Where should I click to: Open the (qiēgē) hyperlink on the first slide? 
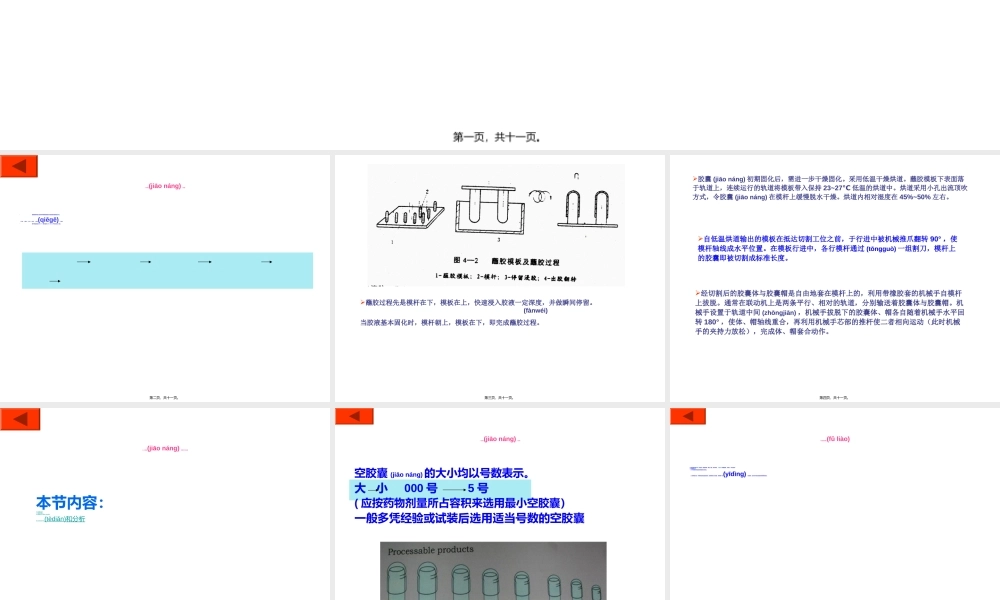point(50,220)
